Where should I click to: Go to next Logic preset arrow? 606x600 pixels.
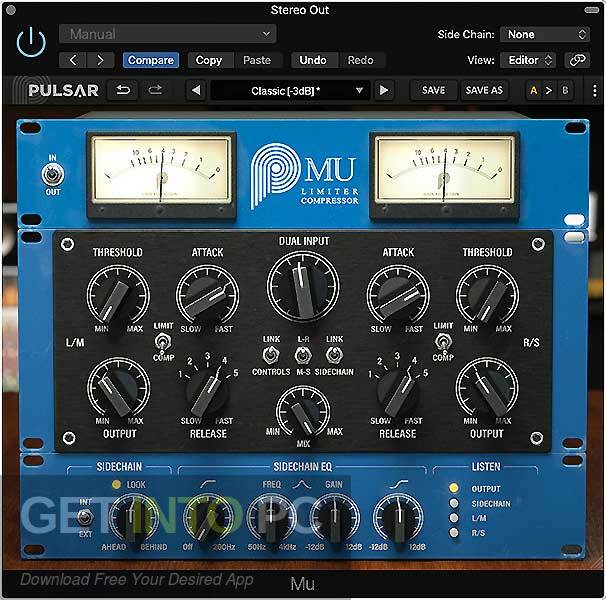100,60
